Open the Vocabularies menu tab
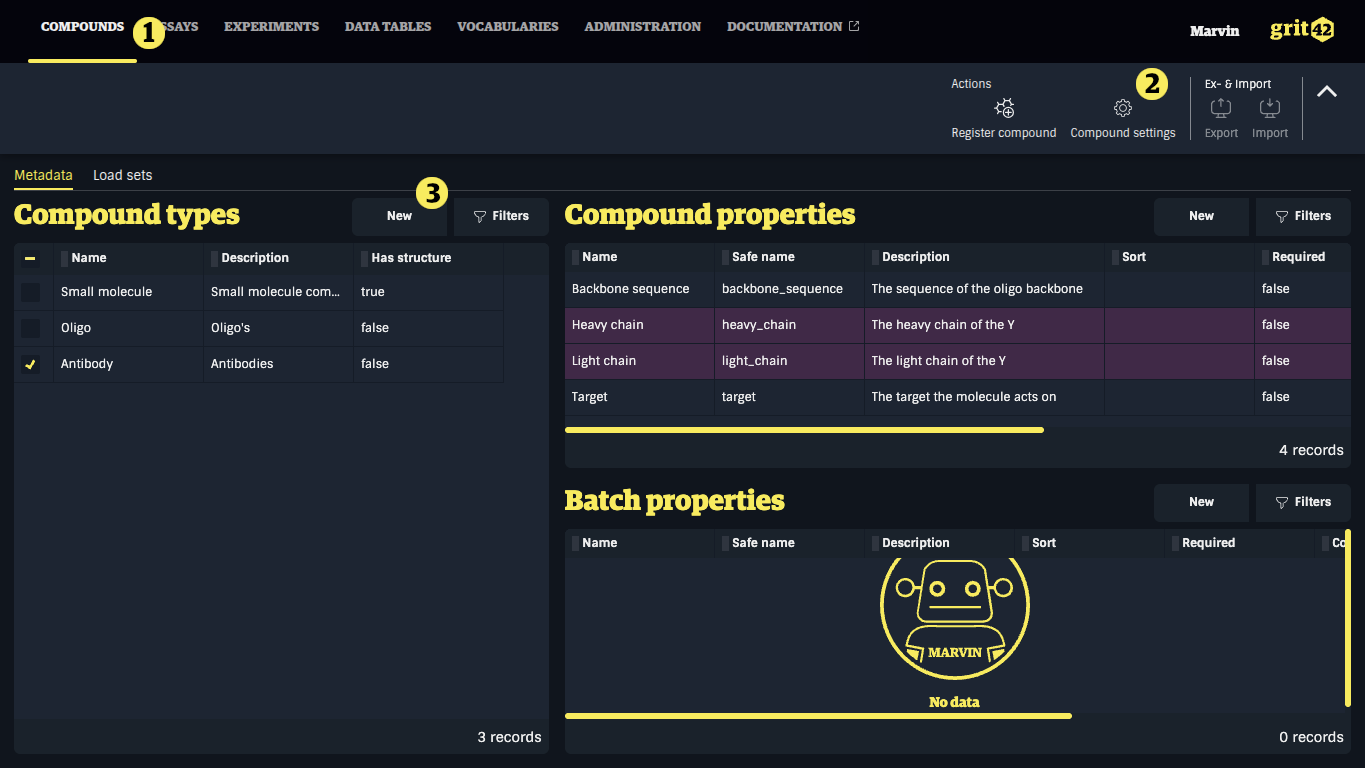The height and width of the screenshot is (768, 1365). pyautogui.click(x=508, y=27)
